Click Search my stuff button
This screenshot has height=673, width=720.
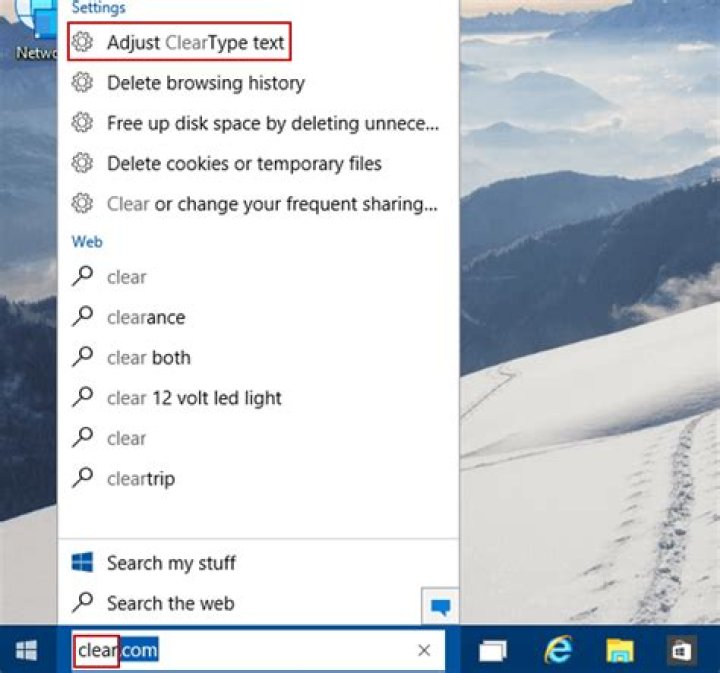258,563
